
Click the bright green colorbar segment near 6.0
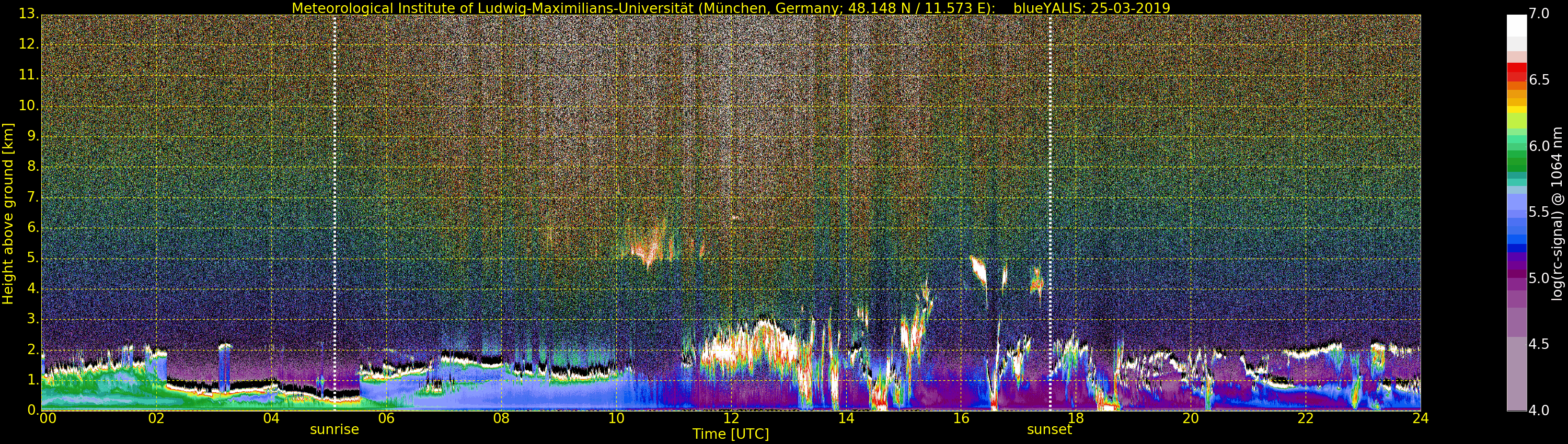tap(1516, 146)
